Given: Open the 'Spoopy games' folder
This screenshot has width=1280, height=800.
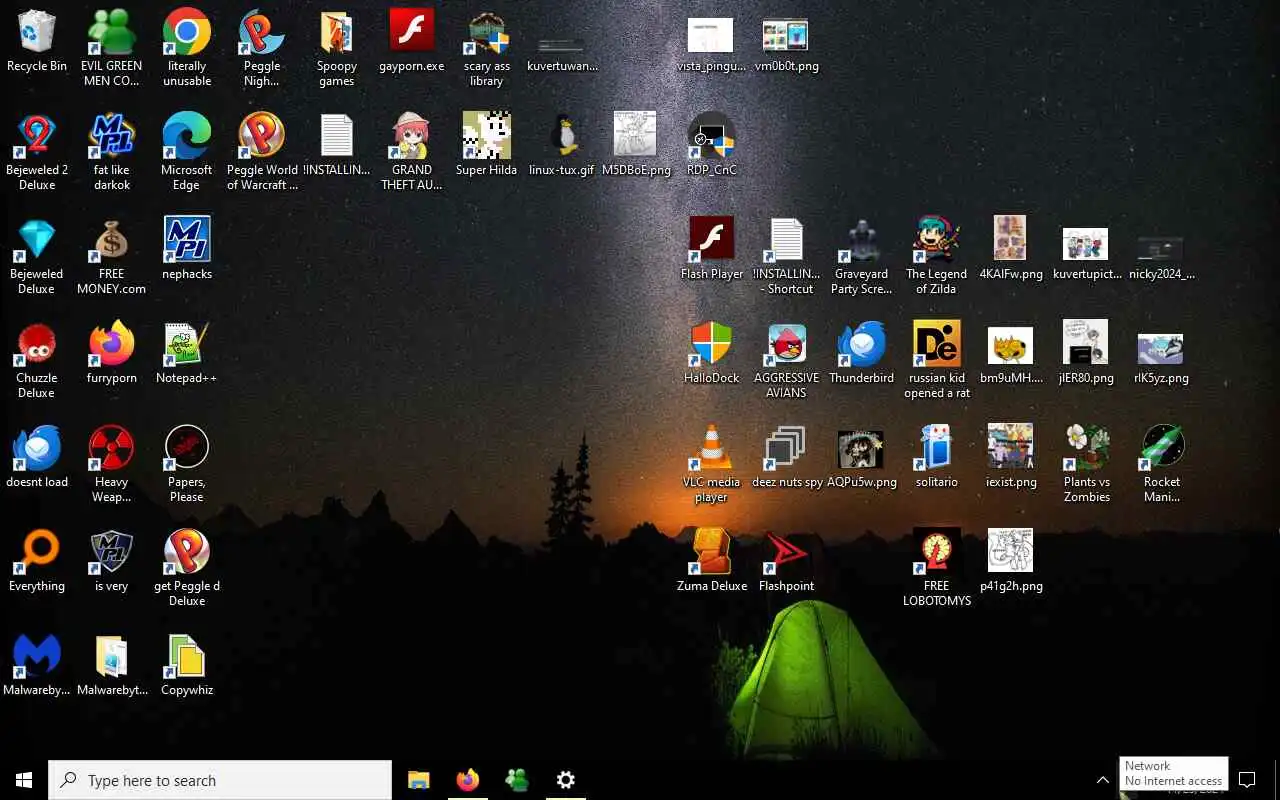Looking at the screenshot, I should click(337, 49).
